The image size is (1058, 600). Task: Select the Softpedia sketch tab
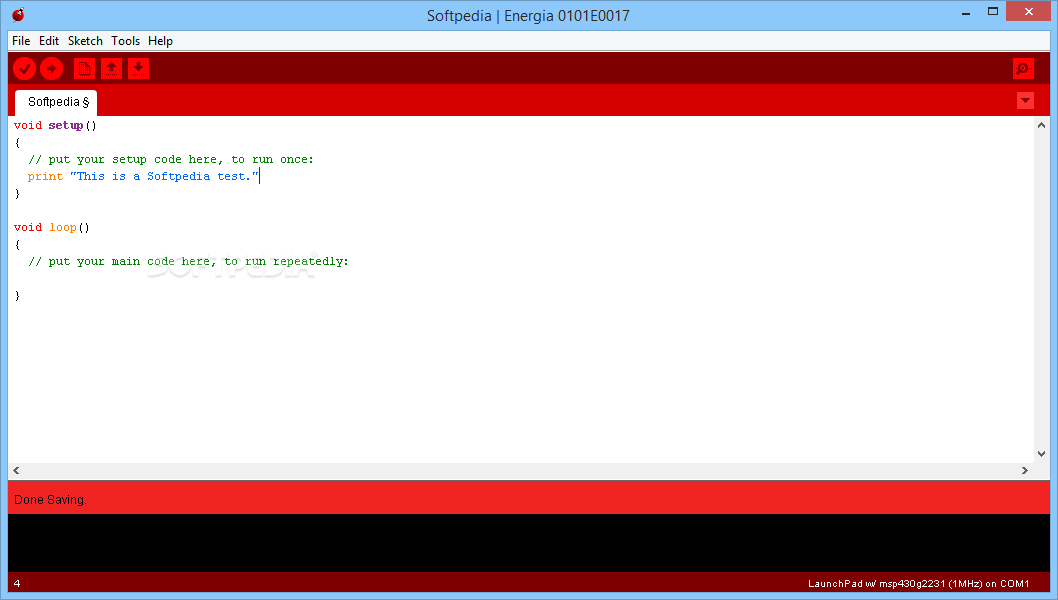[57, 103]
